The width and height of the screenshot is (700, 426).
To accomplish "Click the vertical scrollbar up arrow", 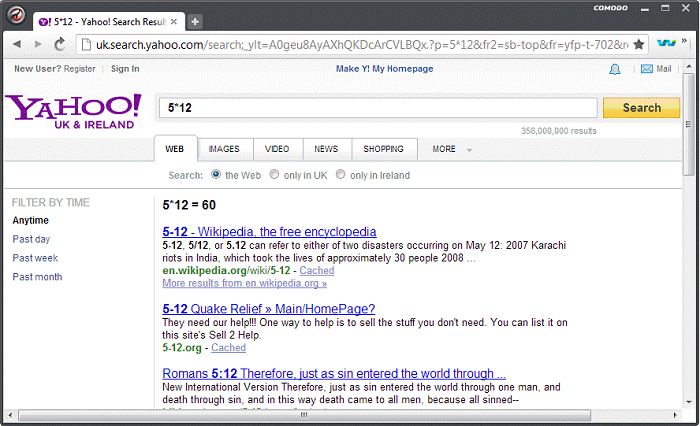I will pyautogui.click(x=689, y=67).
